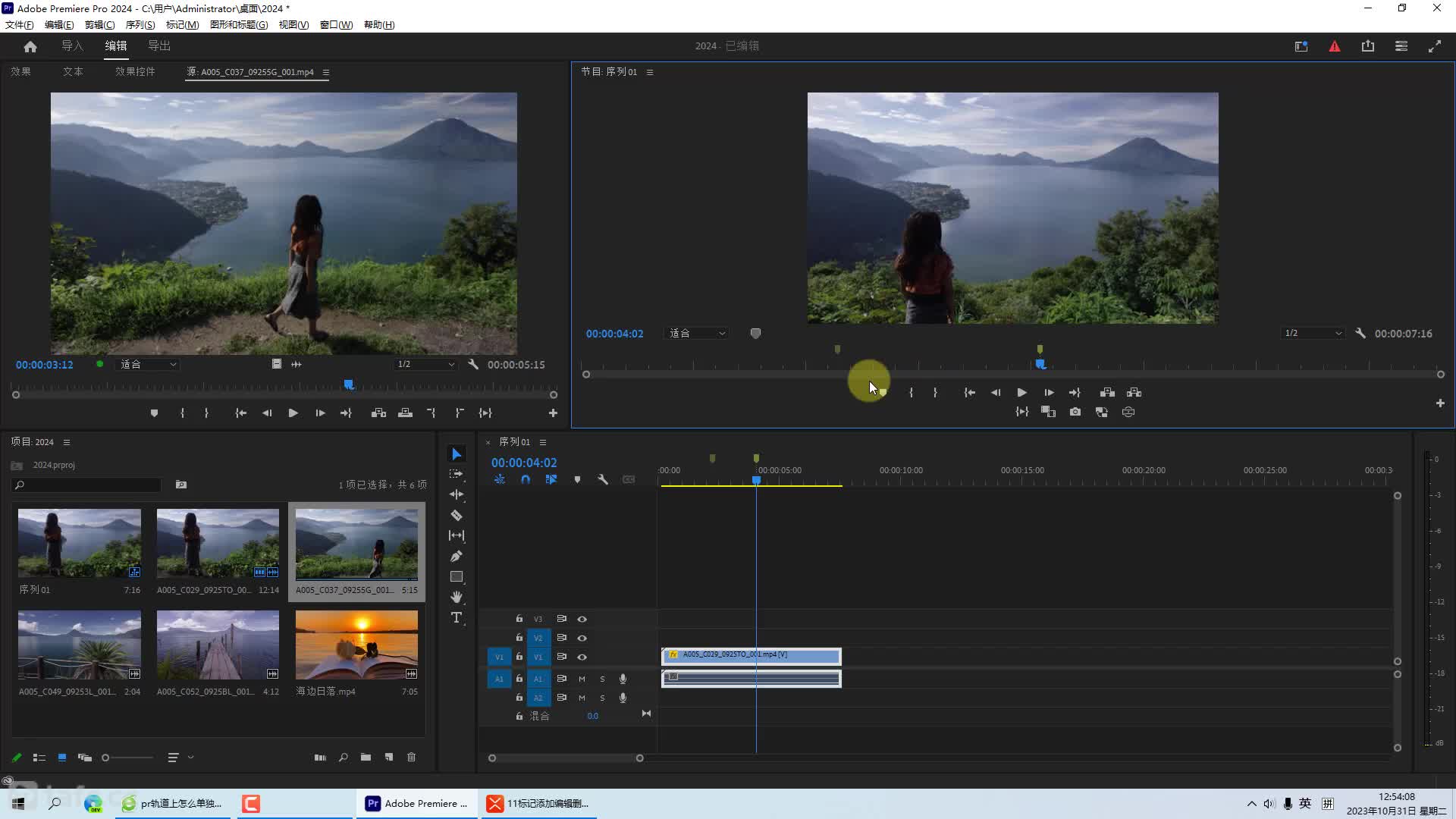The image size is (1456, 819).
Task: Open Quick Export share icon
Action: (1368, 46)
